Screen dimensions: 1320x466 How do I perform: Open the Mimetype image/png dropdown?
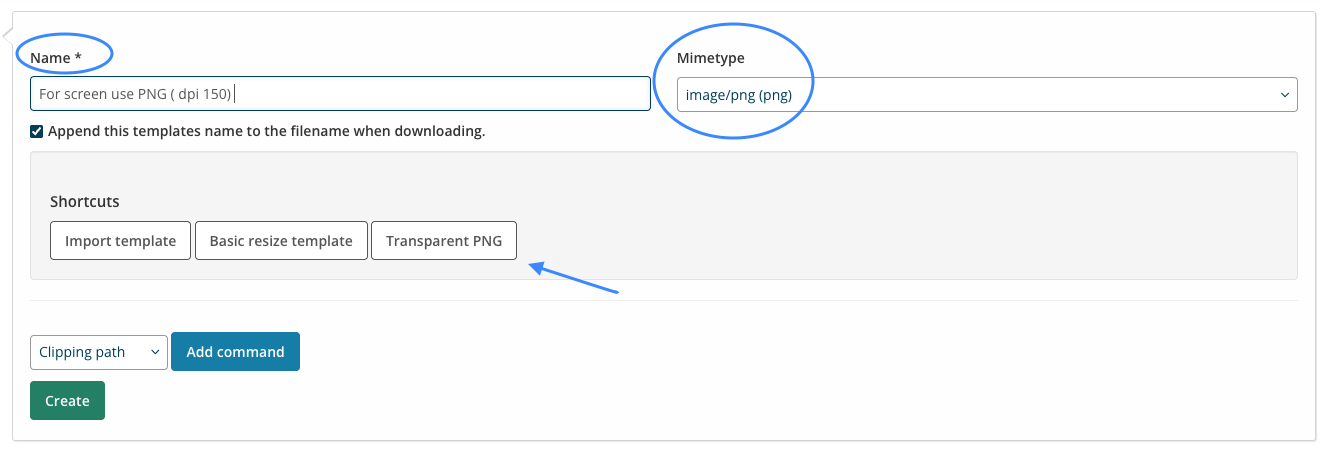coord(987,94)
